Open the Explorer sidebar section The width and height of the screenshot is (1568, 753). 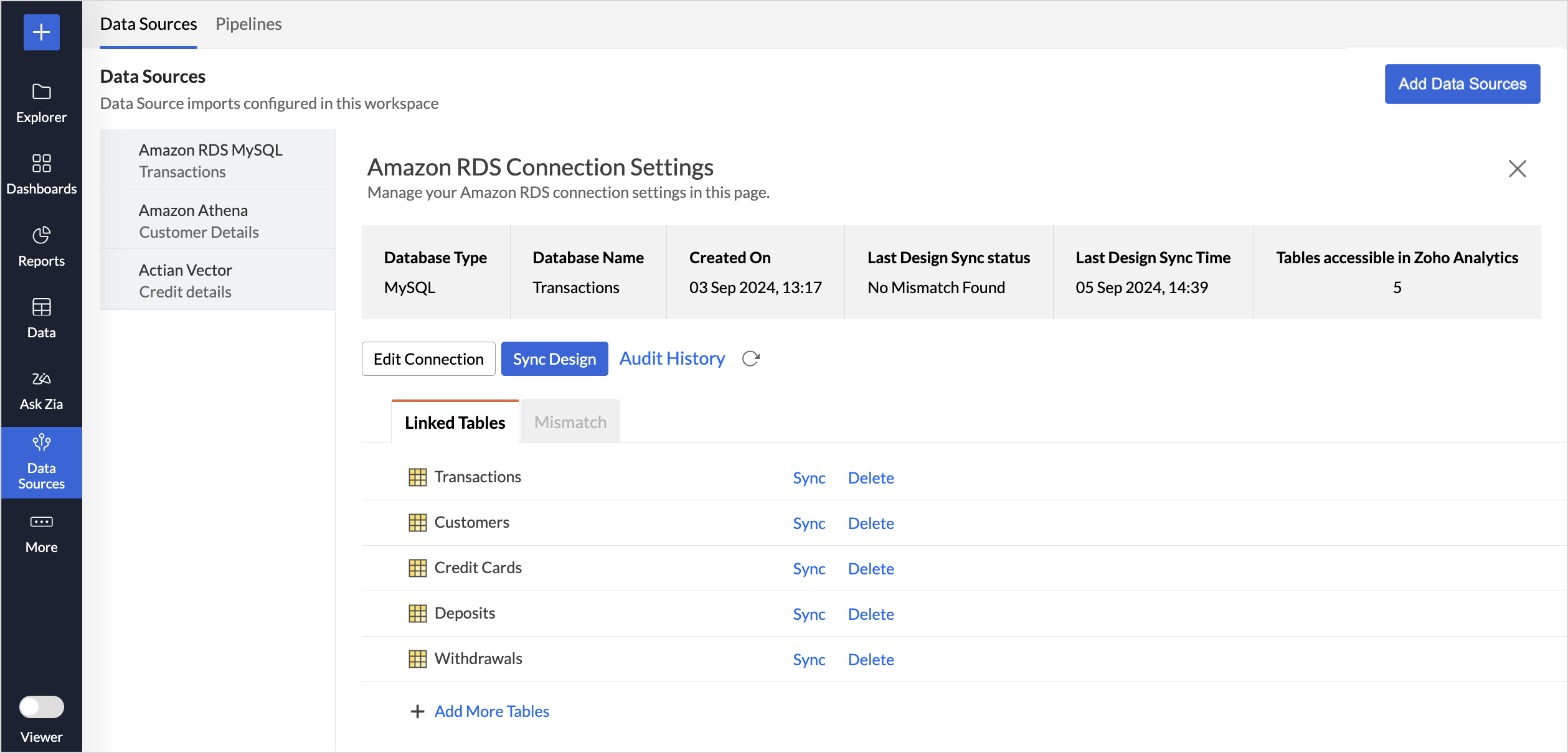pyautogui.click(x=41, y=103)
